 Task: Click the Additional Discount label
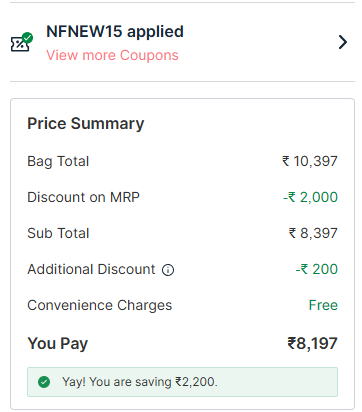(x=91, y=269)
